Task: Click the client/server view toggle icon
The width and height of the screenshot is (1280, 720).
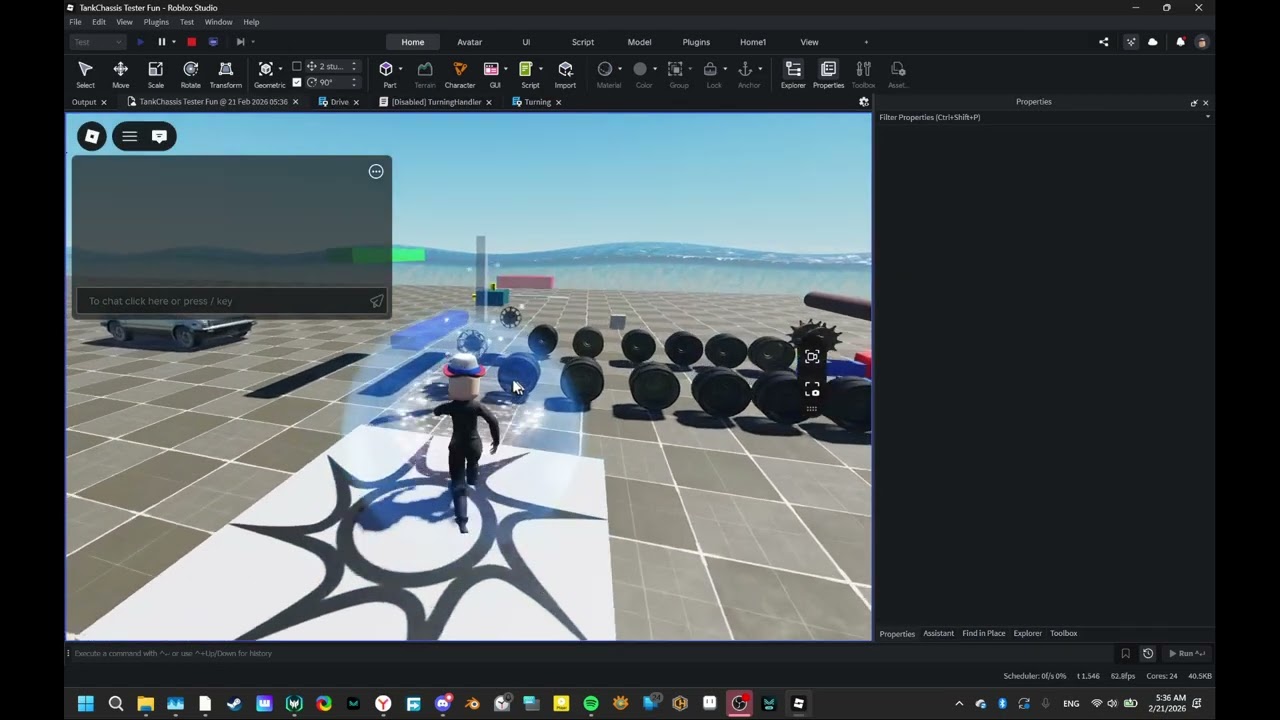Action: 213,42
